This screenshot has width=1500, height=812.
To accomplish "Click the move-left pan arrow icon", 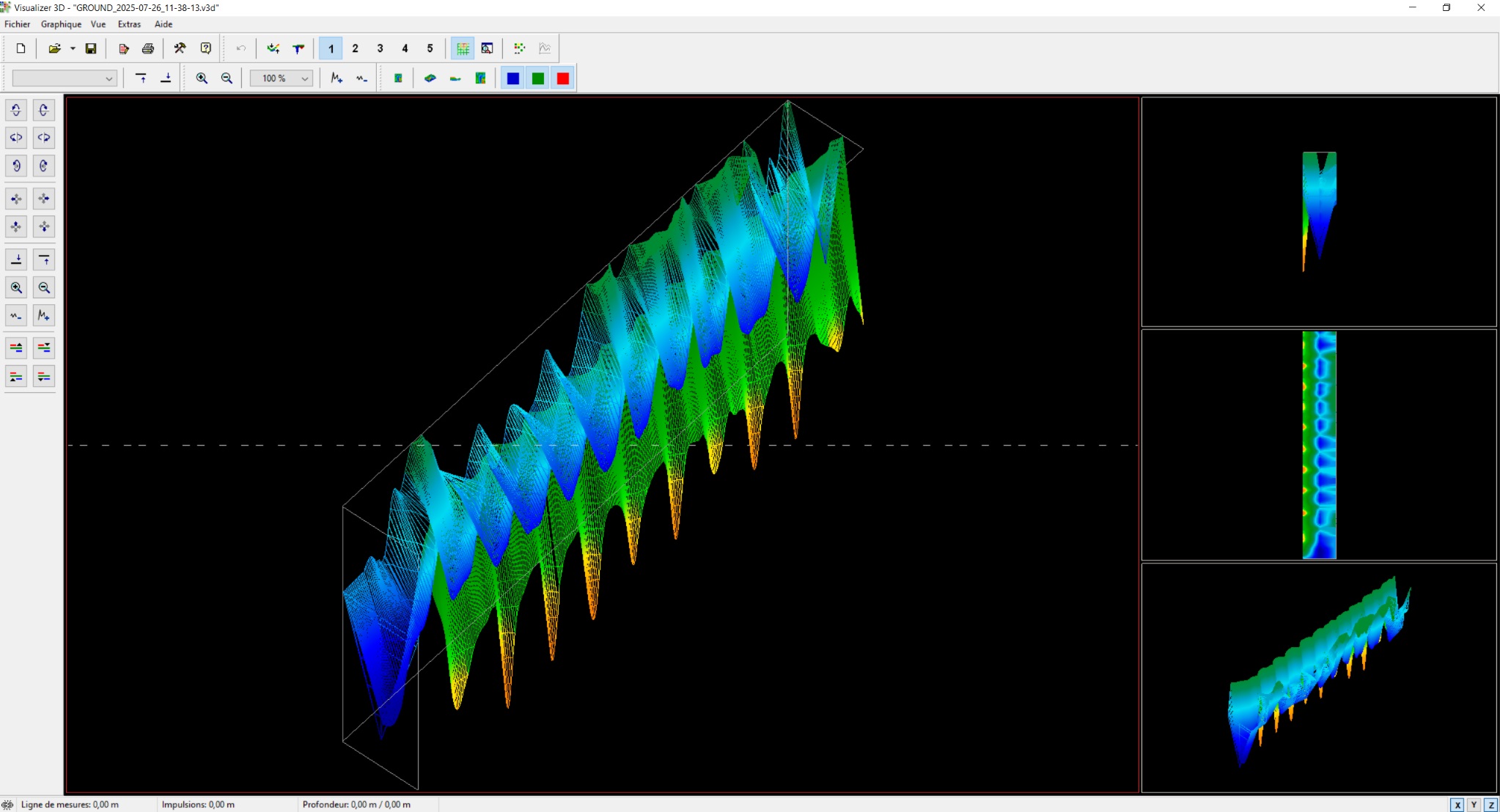I will (16, 199).
